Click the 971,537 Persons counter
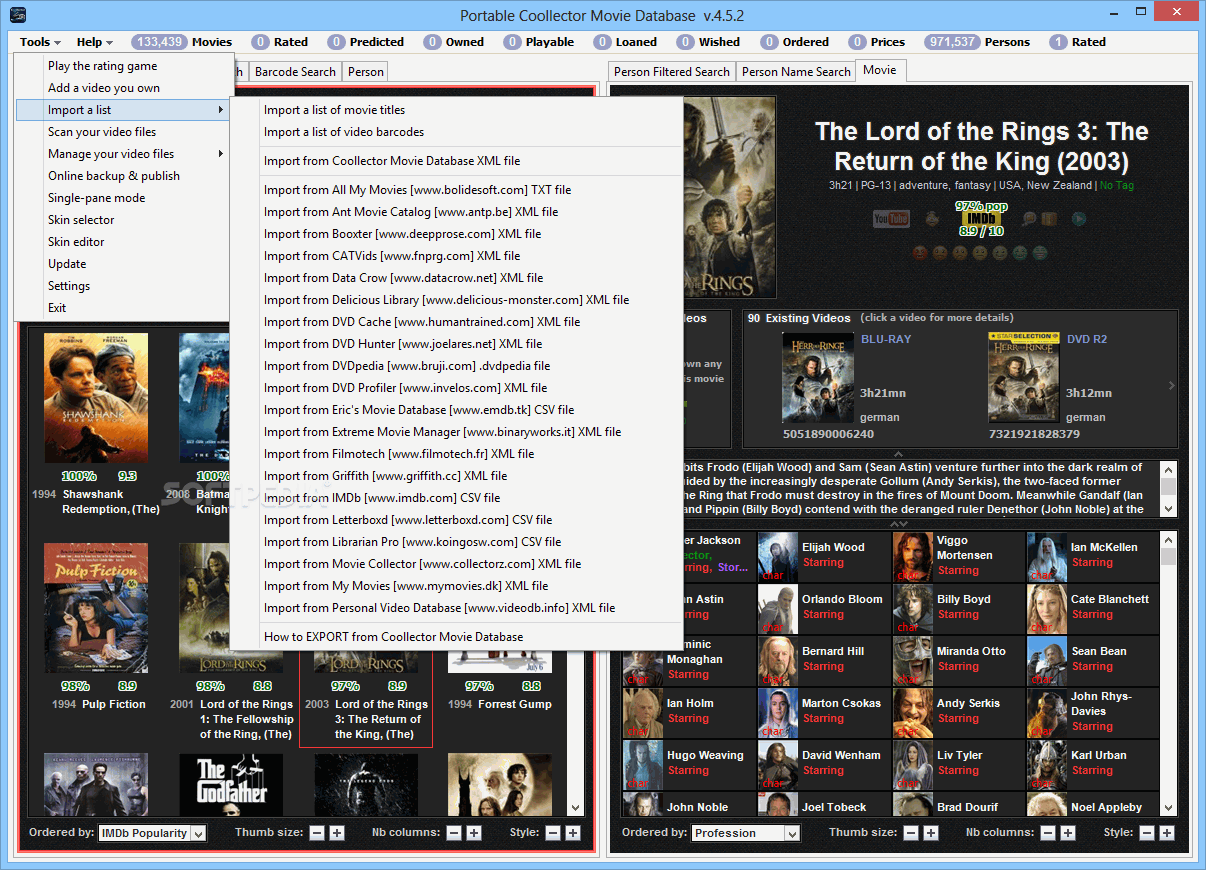The height and width of the screenshot is (870, 1206). tap(977, 42)
